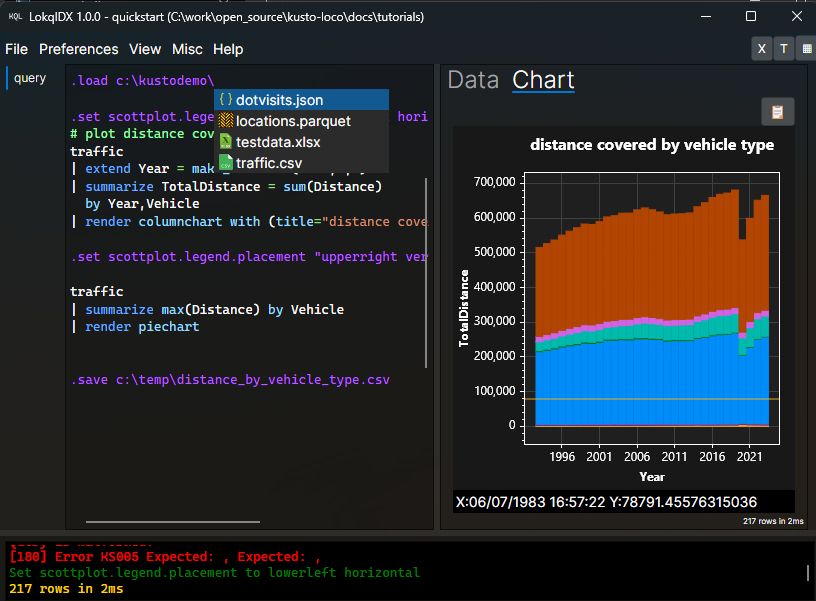Click the editor horizontal scrollbar
816x601 pixels.
click(173, 521)
